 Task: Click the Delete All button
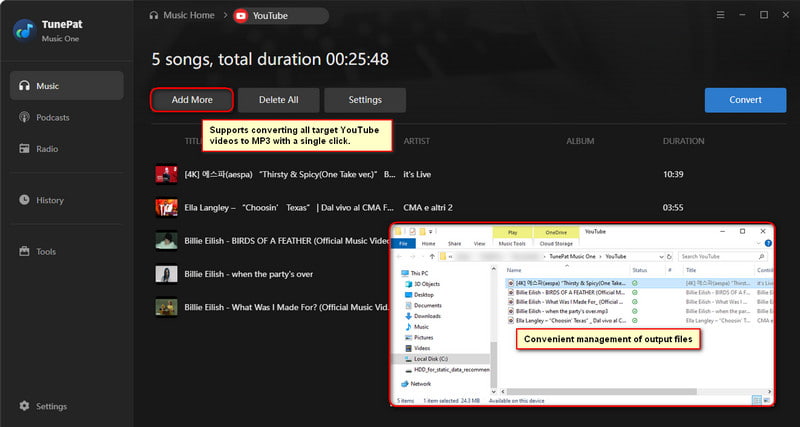(x=279, y=100)
